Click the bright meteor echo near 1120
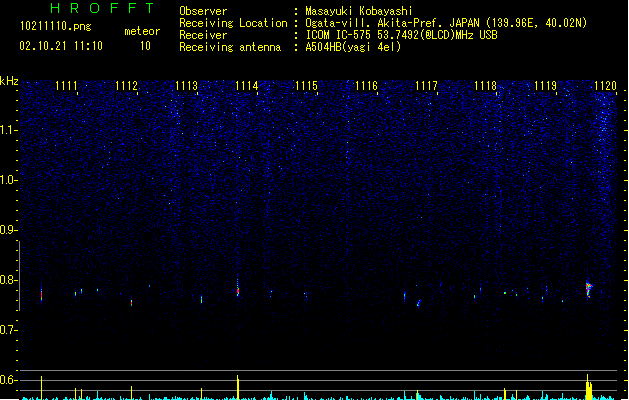 pyautogui.click(x=588, y=289)
